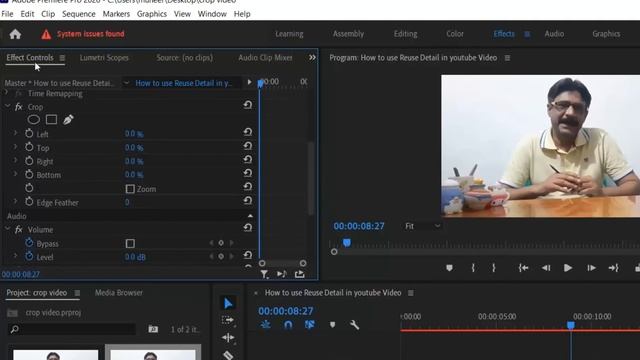The width and height of the screenshot is (640, 360).
Task: Select the free draw bezier pen mask
Action: [x=68, y=120]
